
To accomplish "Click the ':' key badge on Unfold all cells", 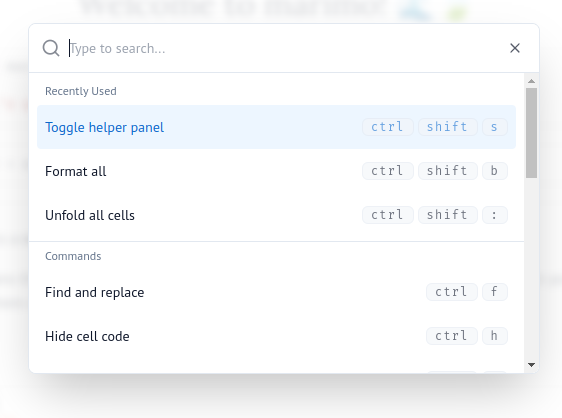I will click(495, 215).
